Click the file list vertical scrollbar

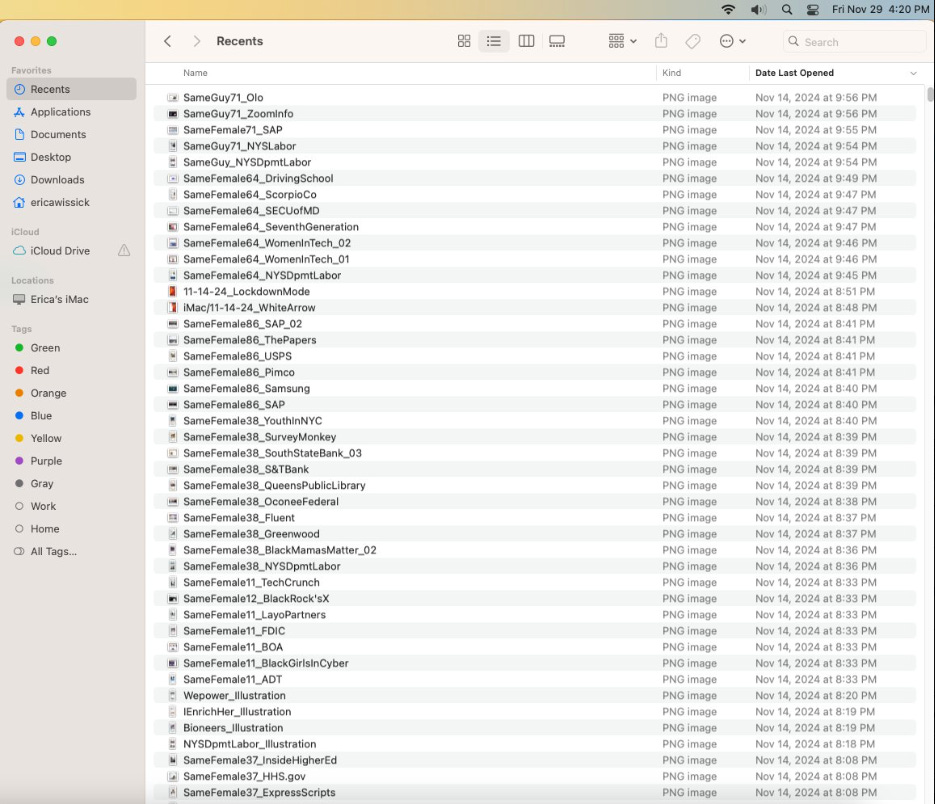(930, 95)
